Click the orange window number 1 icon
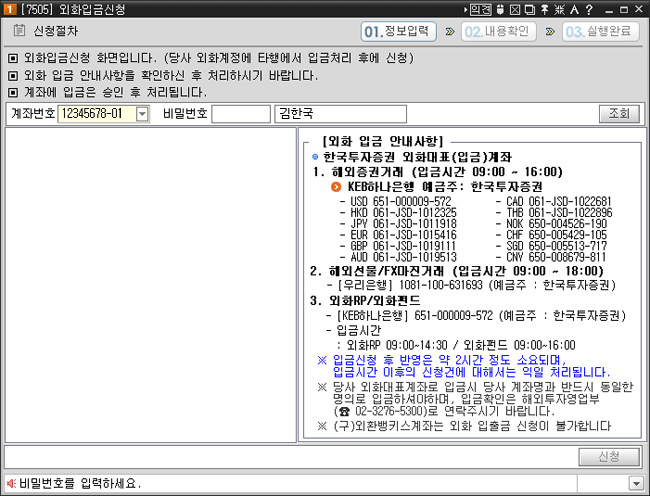 [x=9, y=9]
